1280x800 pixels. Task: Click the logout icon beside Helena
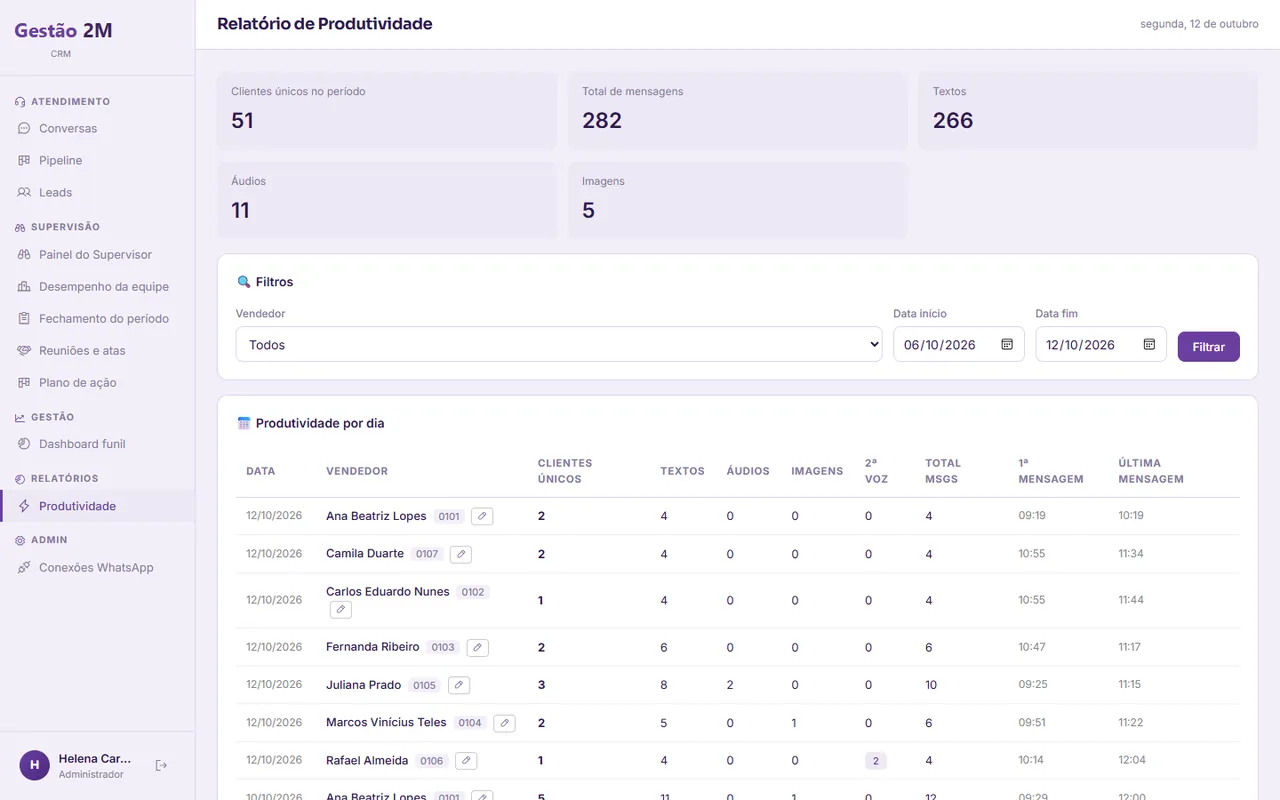[x=161, y=765]
